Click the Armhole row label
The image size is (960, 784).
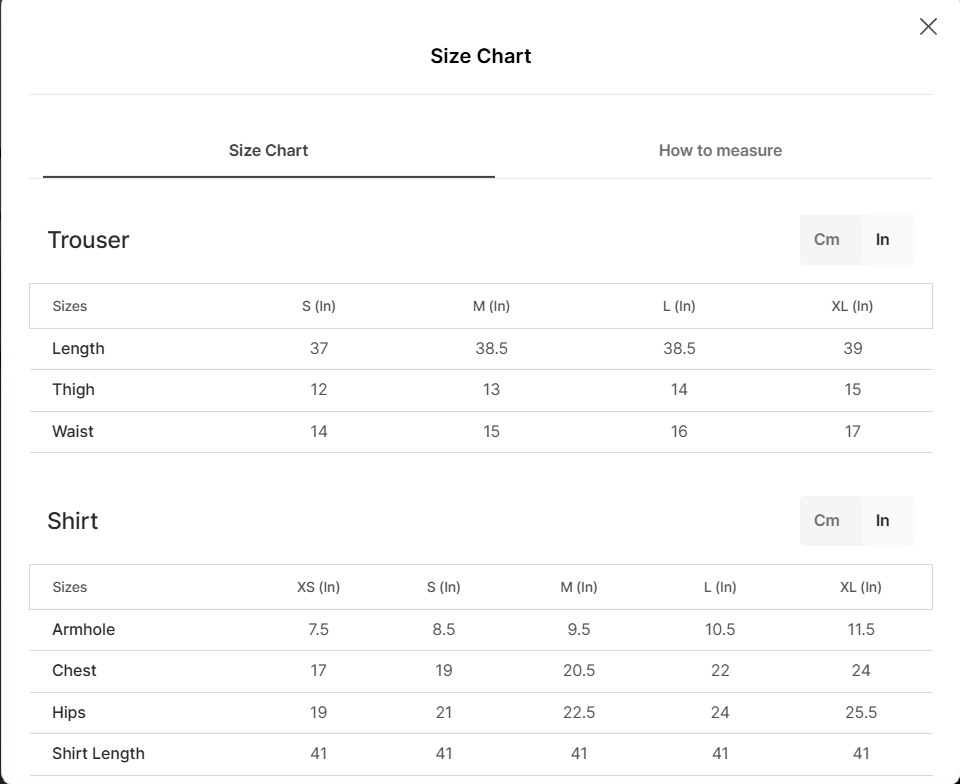point(83,629)
